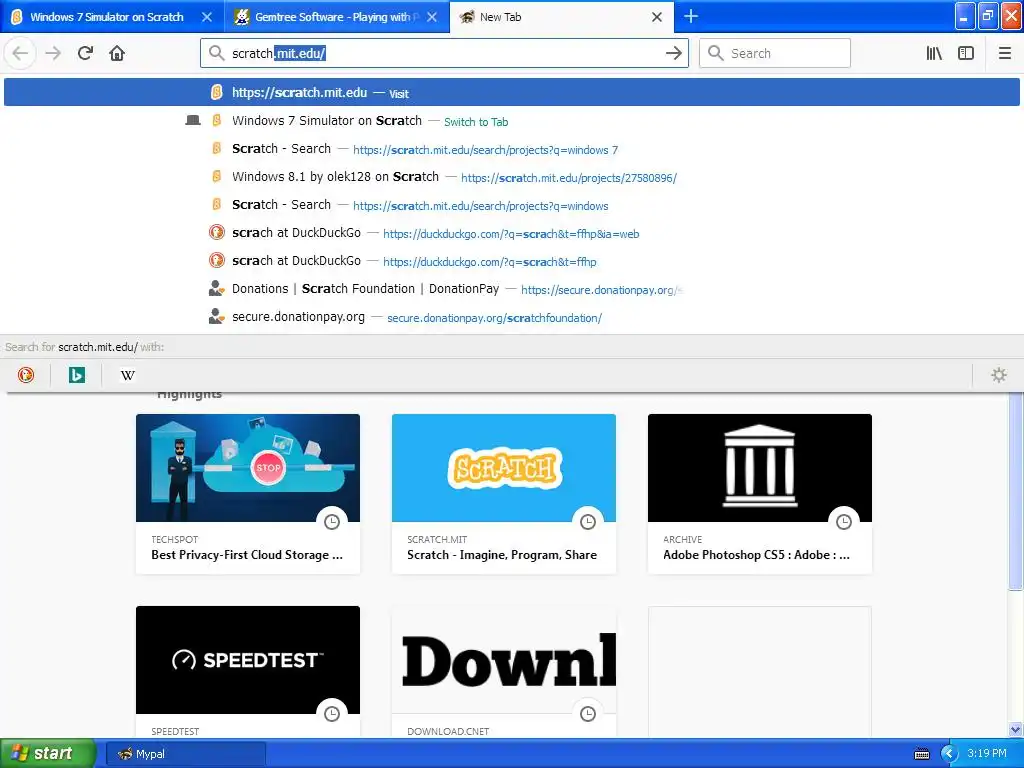
Task: Click 'Scratch - Imagine, Program, Share' title text
Action: pyautogui.click(x=502, y=554)
